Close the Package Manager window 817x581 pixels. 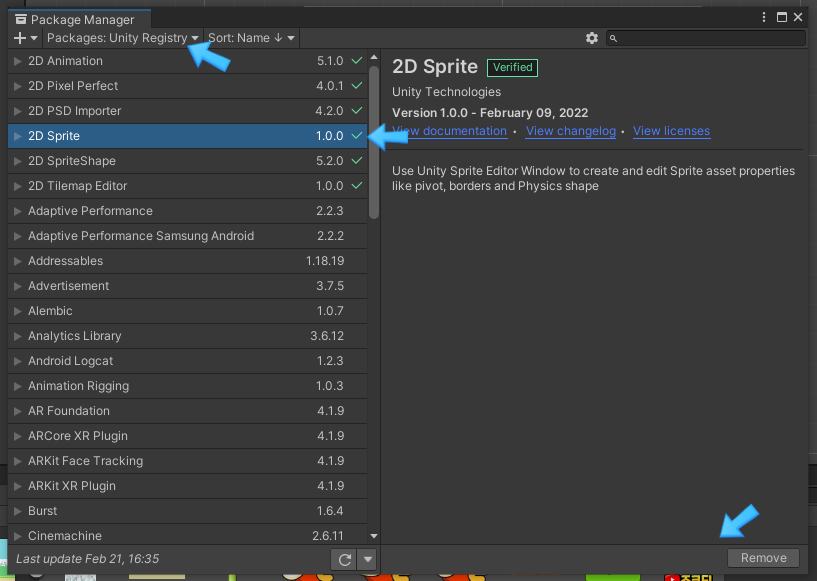point(798,17)
